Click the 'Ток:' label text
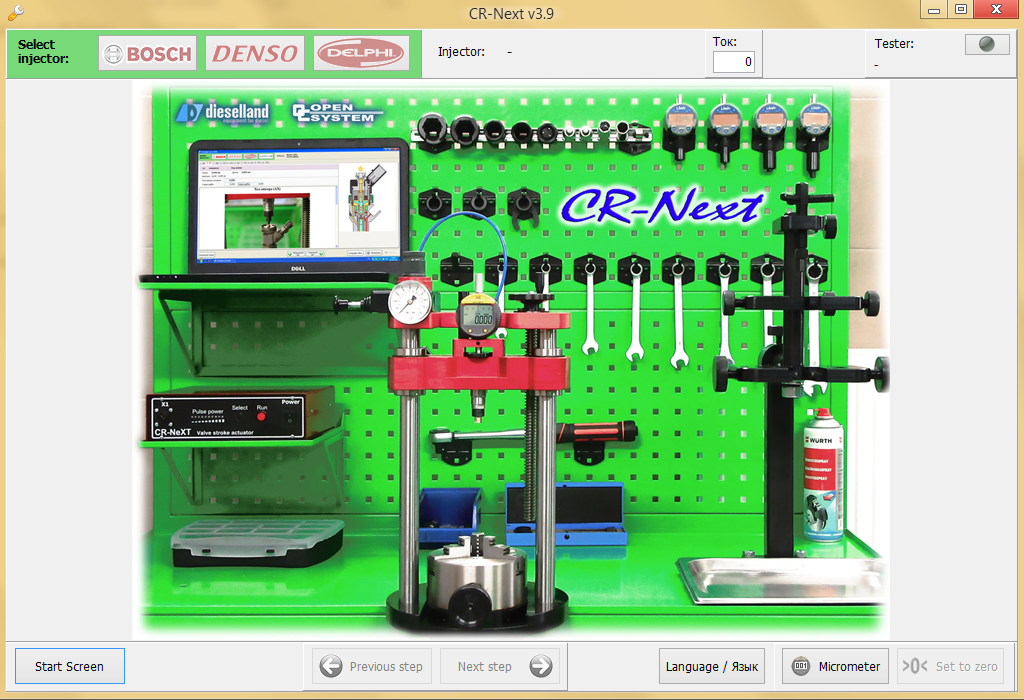 (725, 42)
